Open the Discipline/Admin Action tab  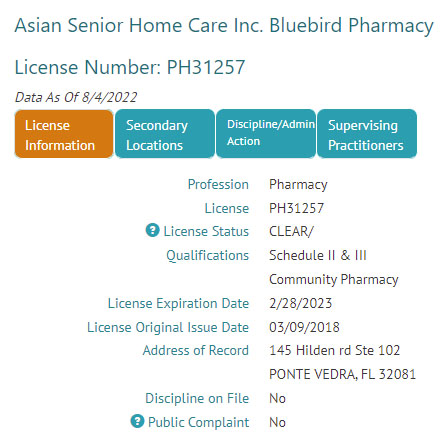tap(266, 134)
